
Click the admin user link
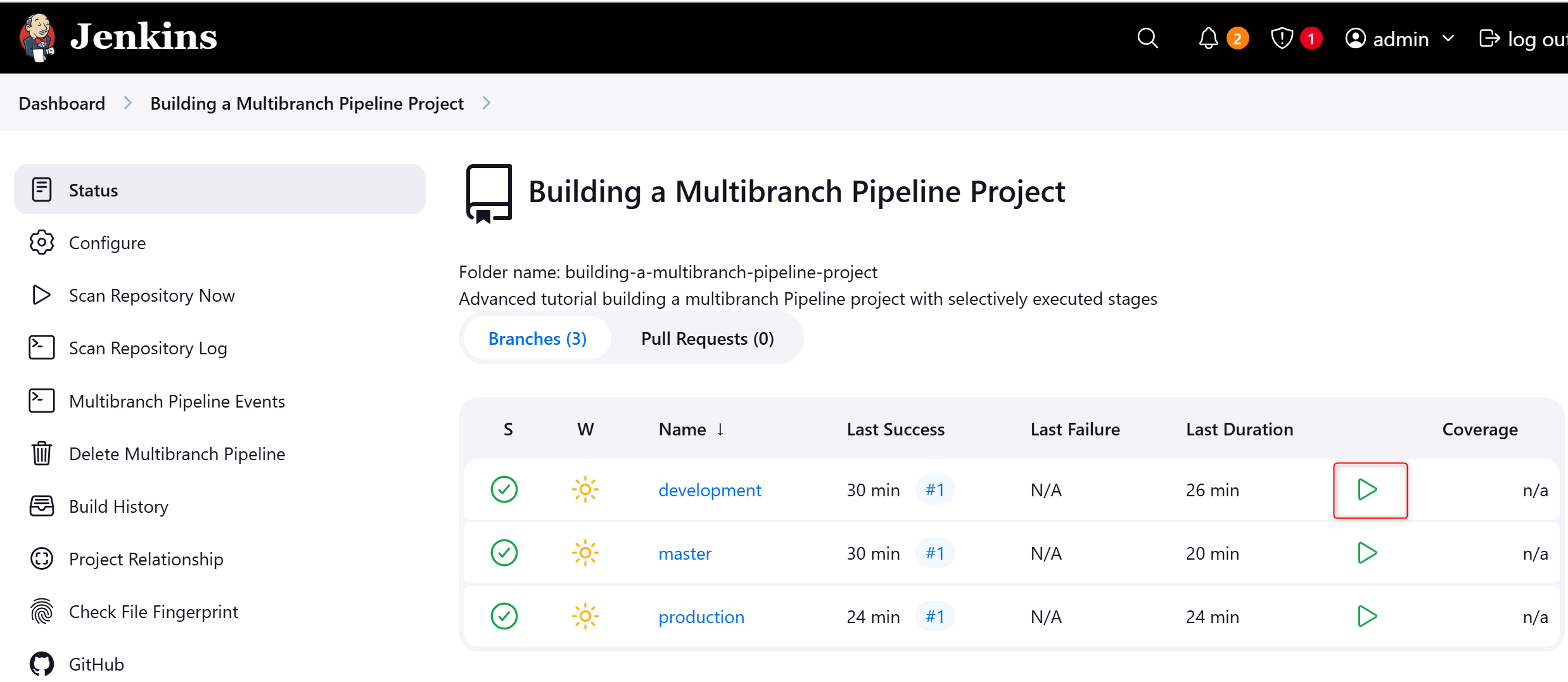pos(1387,39)
